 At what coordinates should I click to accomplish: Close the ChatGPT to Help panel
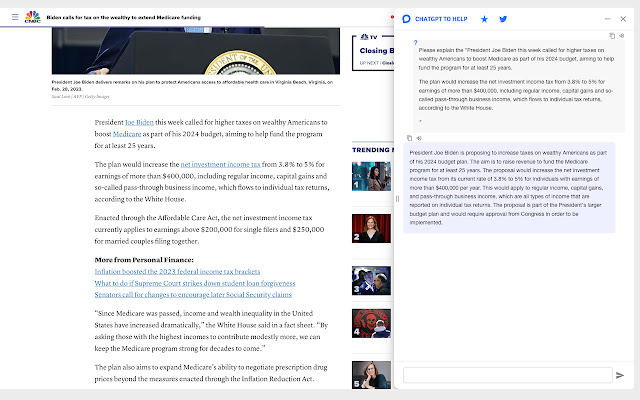pos(623,19)
